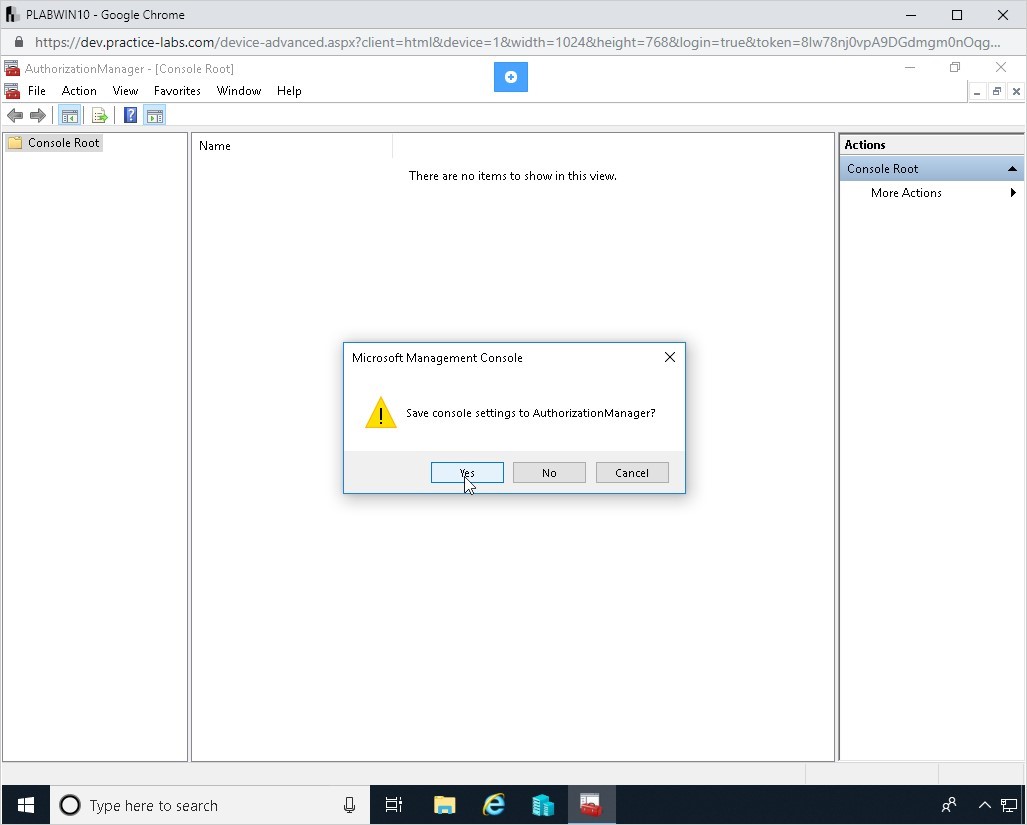Open File Explorer from the taskbar
1027x825 pixels.
444,805
